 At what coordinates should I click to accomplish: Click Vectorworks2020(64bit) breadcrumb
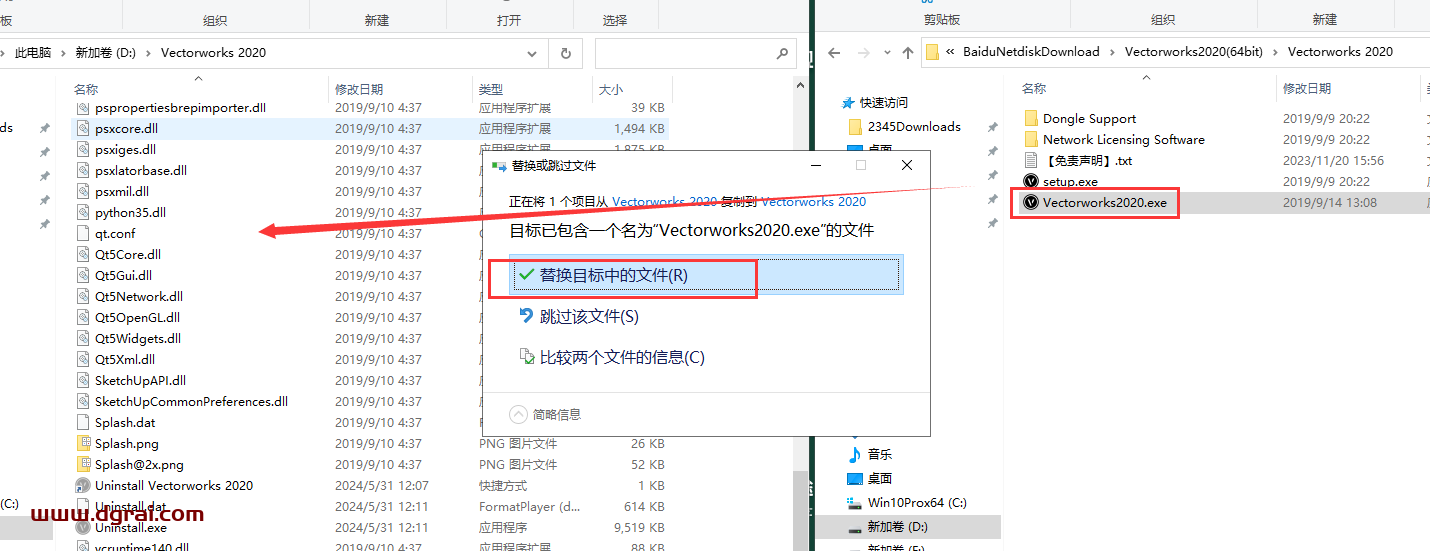[1194, 52]
